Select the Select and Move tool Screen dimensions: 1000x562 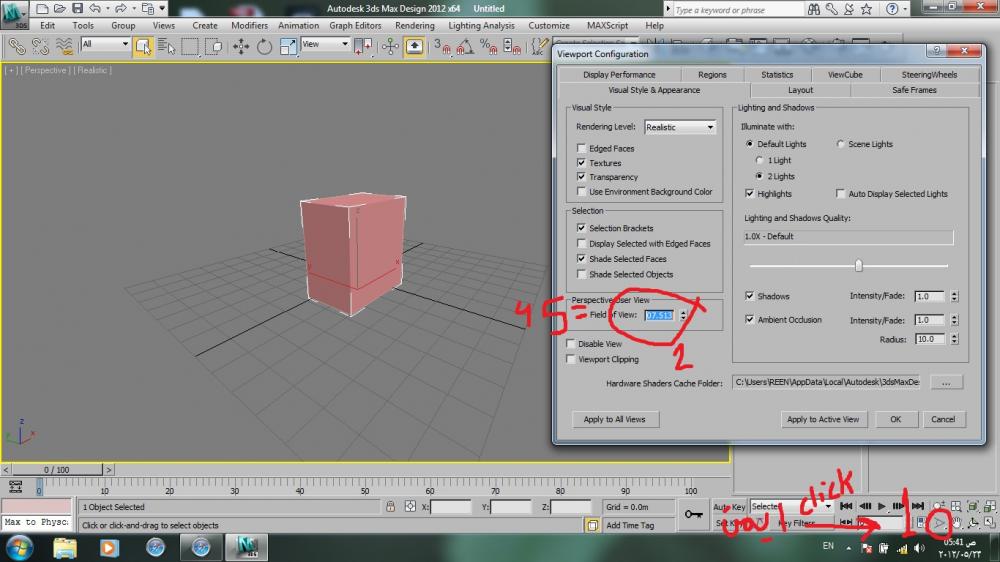coord(241,46)
